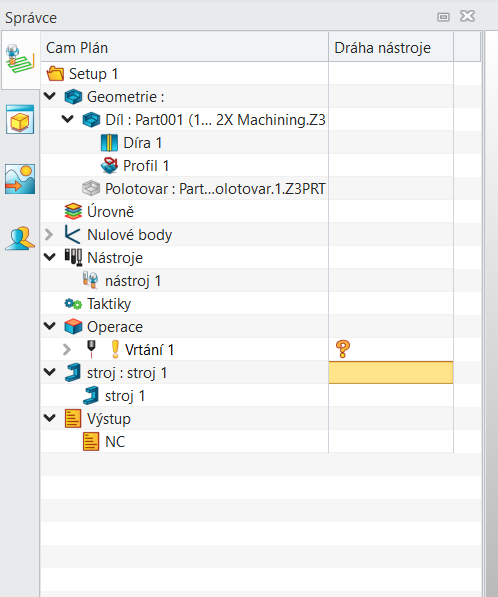Select the Profil 1 feature icon

coord(109,166)
